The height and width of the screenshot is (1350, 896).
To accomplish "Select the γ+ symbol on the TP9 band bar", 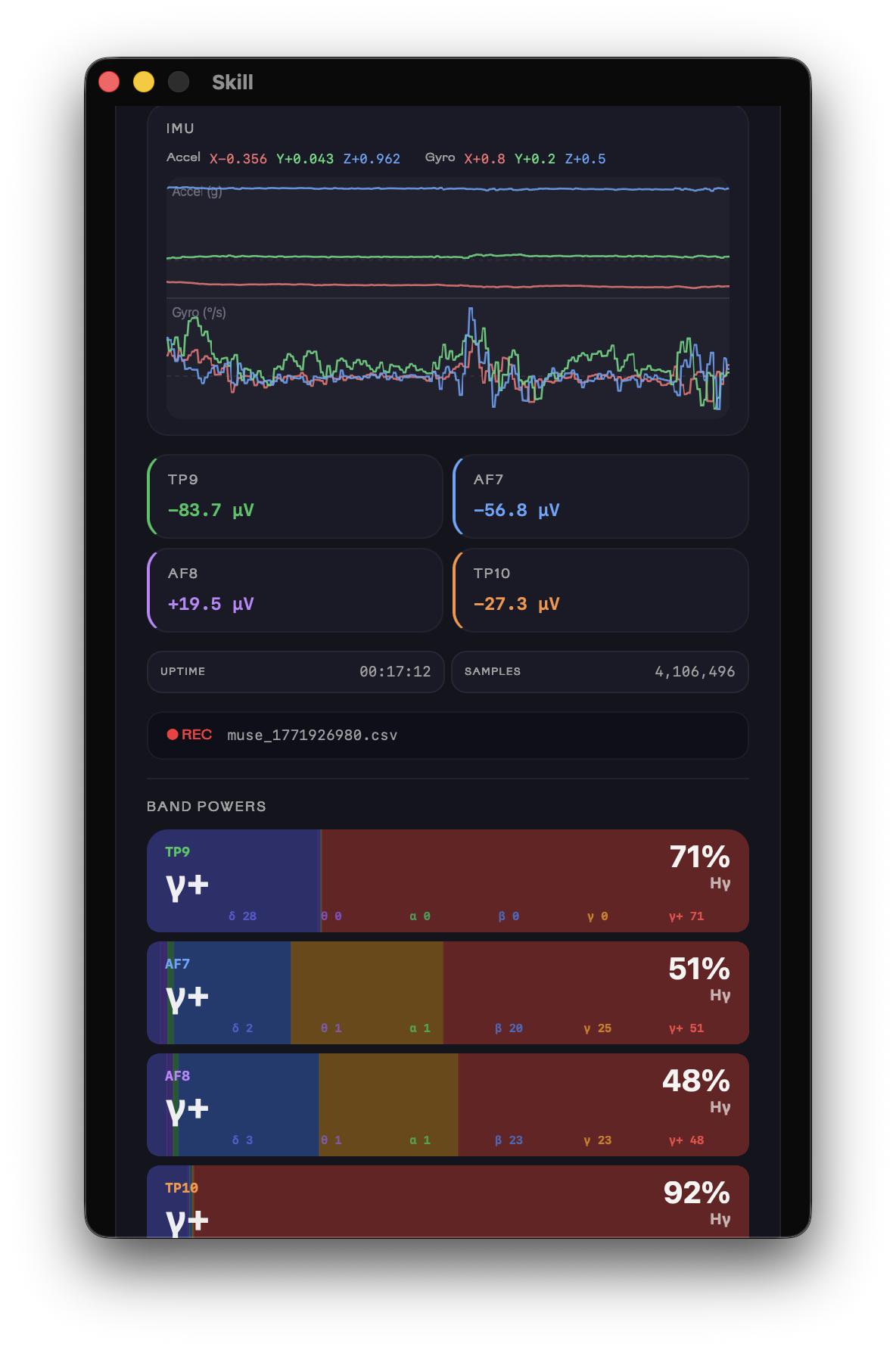I will [185, 884].
